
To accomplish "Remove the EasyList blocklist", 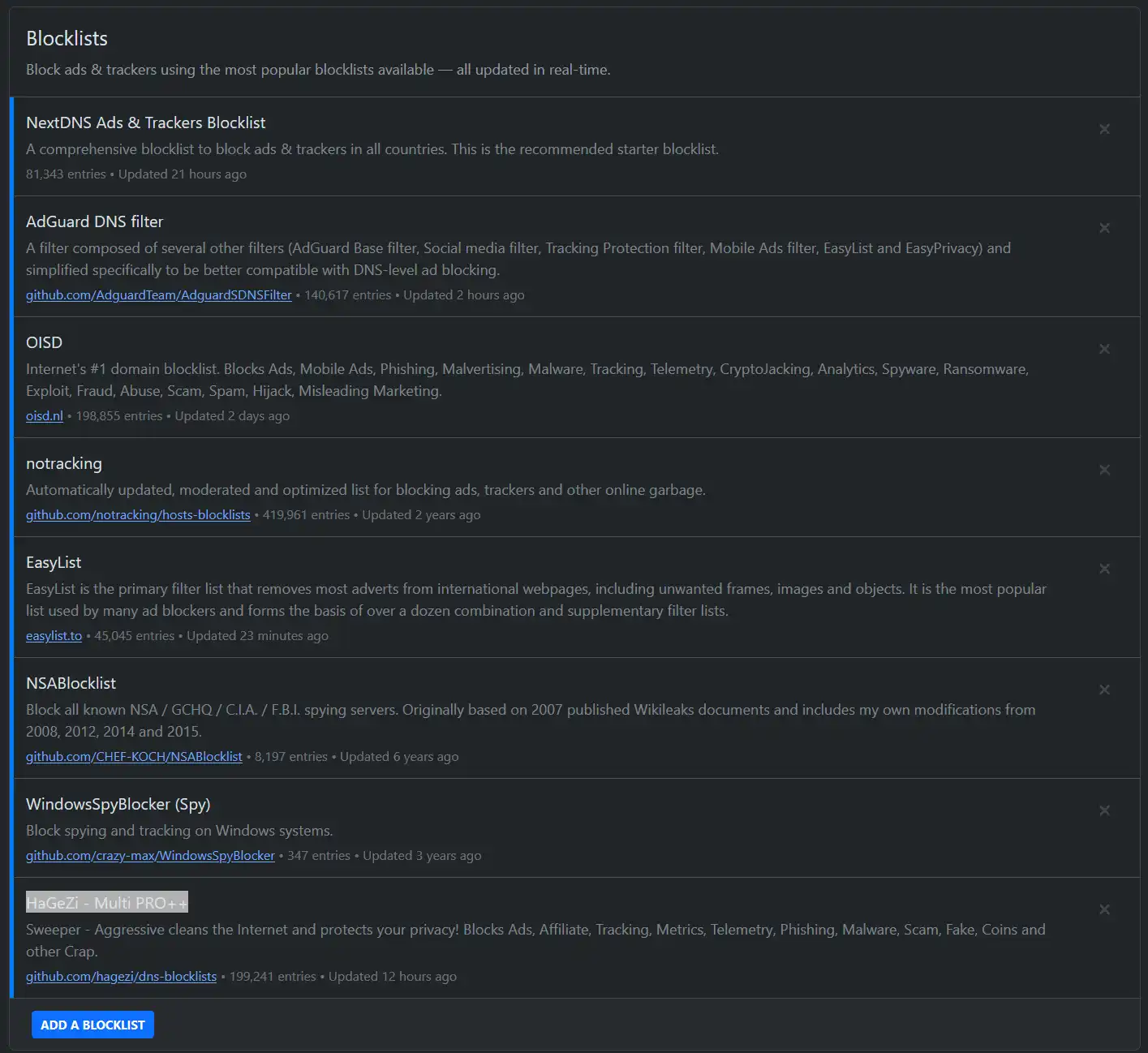I will tap(1104, 569).
